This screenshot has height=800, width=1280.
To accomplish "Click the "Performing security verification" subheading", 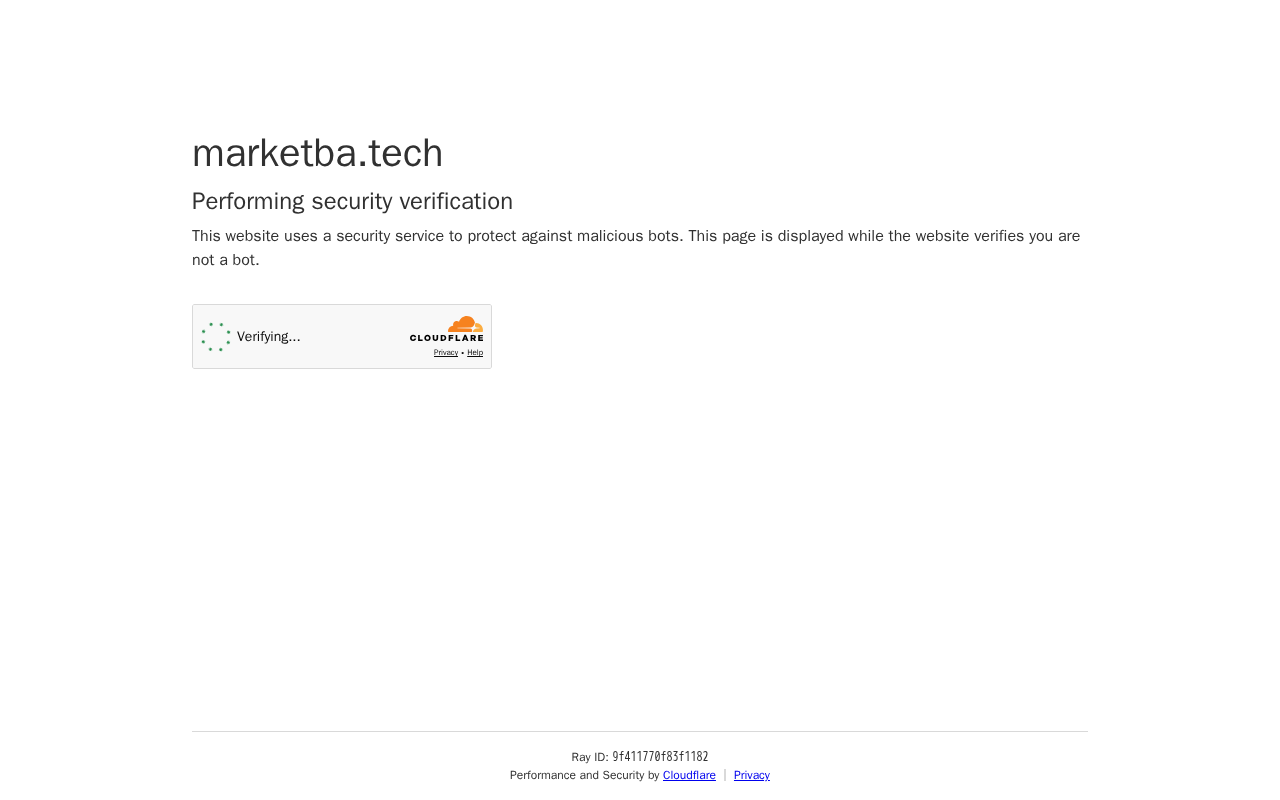I will coord(352,201).
